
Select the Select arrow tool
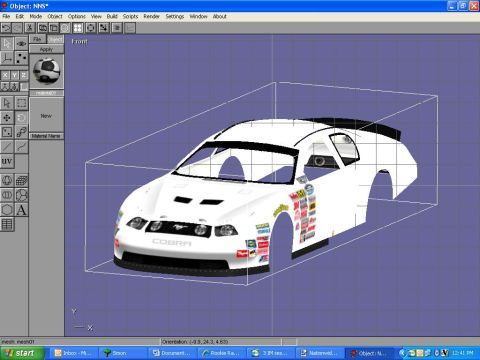coord(7,103)
